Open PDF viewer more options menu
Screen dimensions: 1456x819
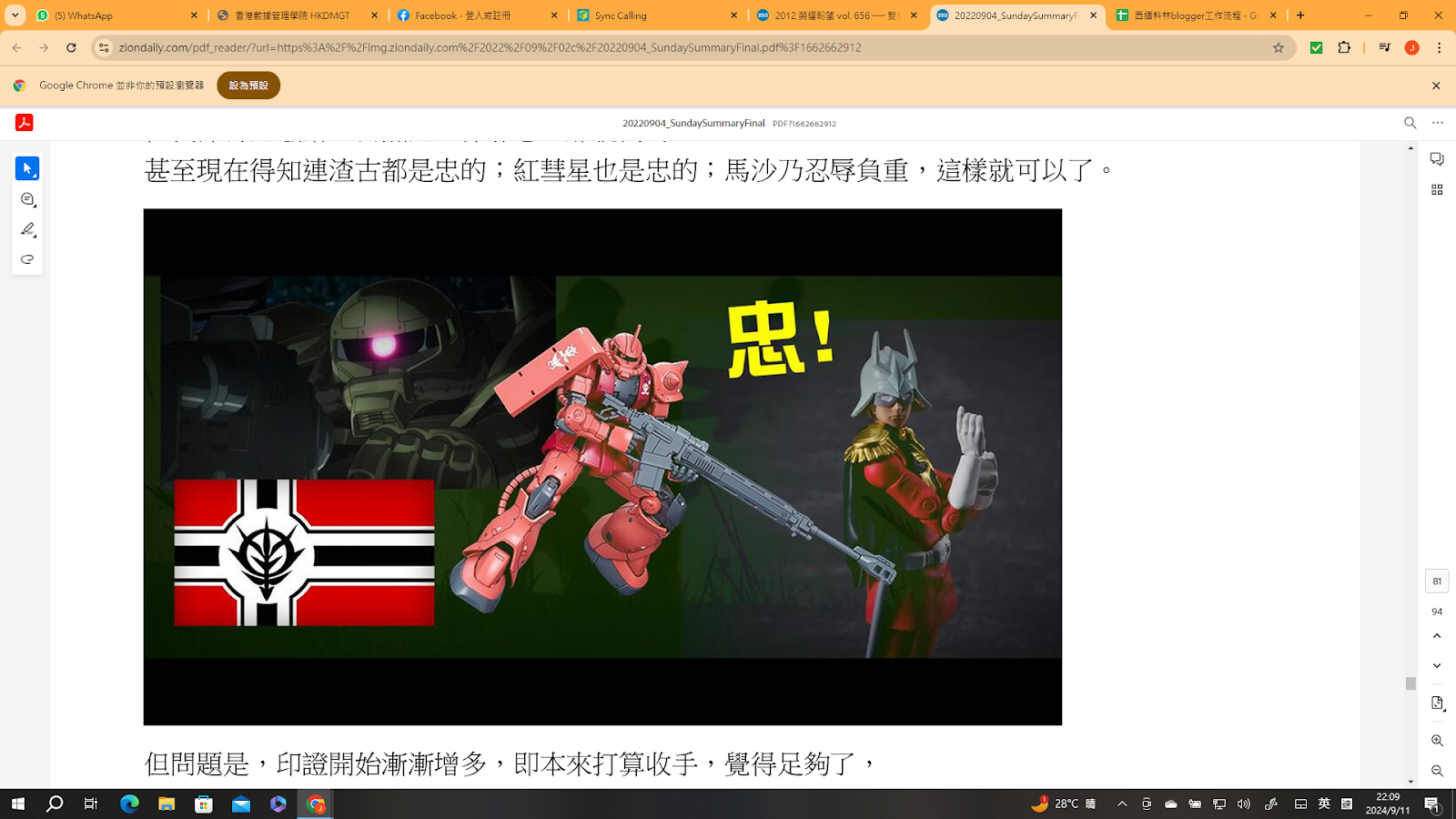[x=1438, y=123]
